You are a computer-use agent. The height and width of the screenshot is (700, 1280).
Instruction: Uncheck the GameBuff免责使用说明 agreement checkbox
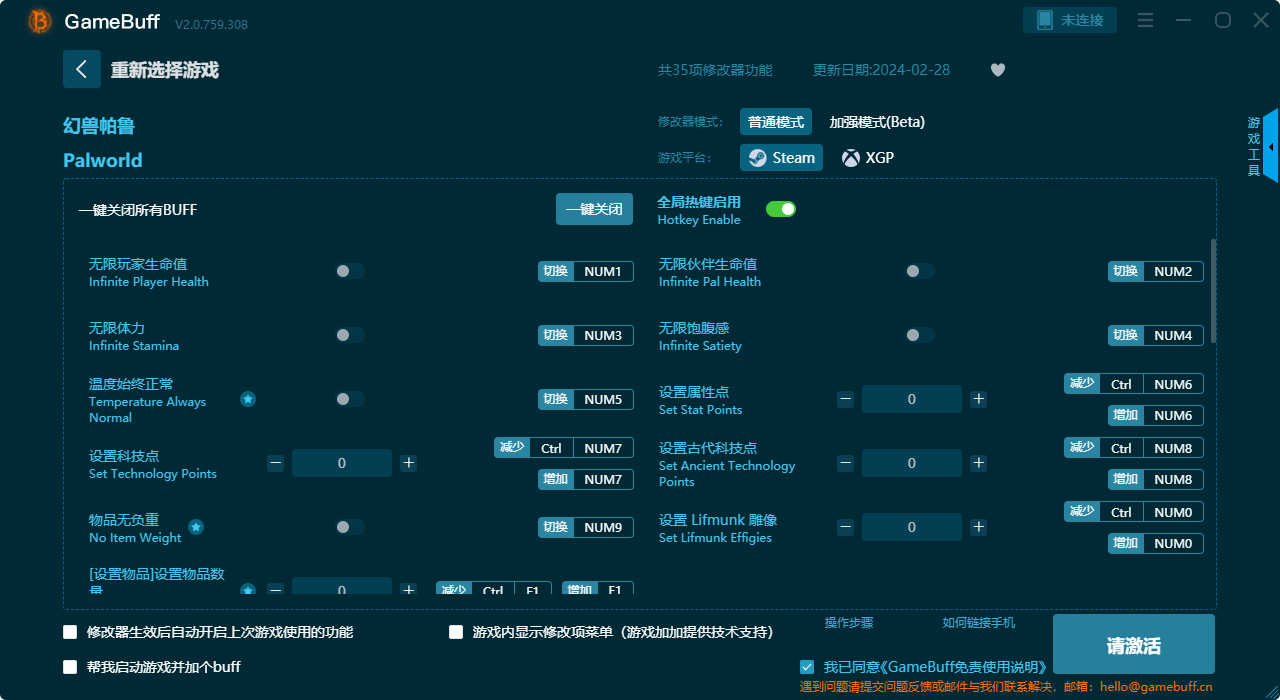click(807, 667)
